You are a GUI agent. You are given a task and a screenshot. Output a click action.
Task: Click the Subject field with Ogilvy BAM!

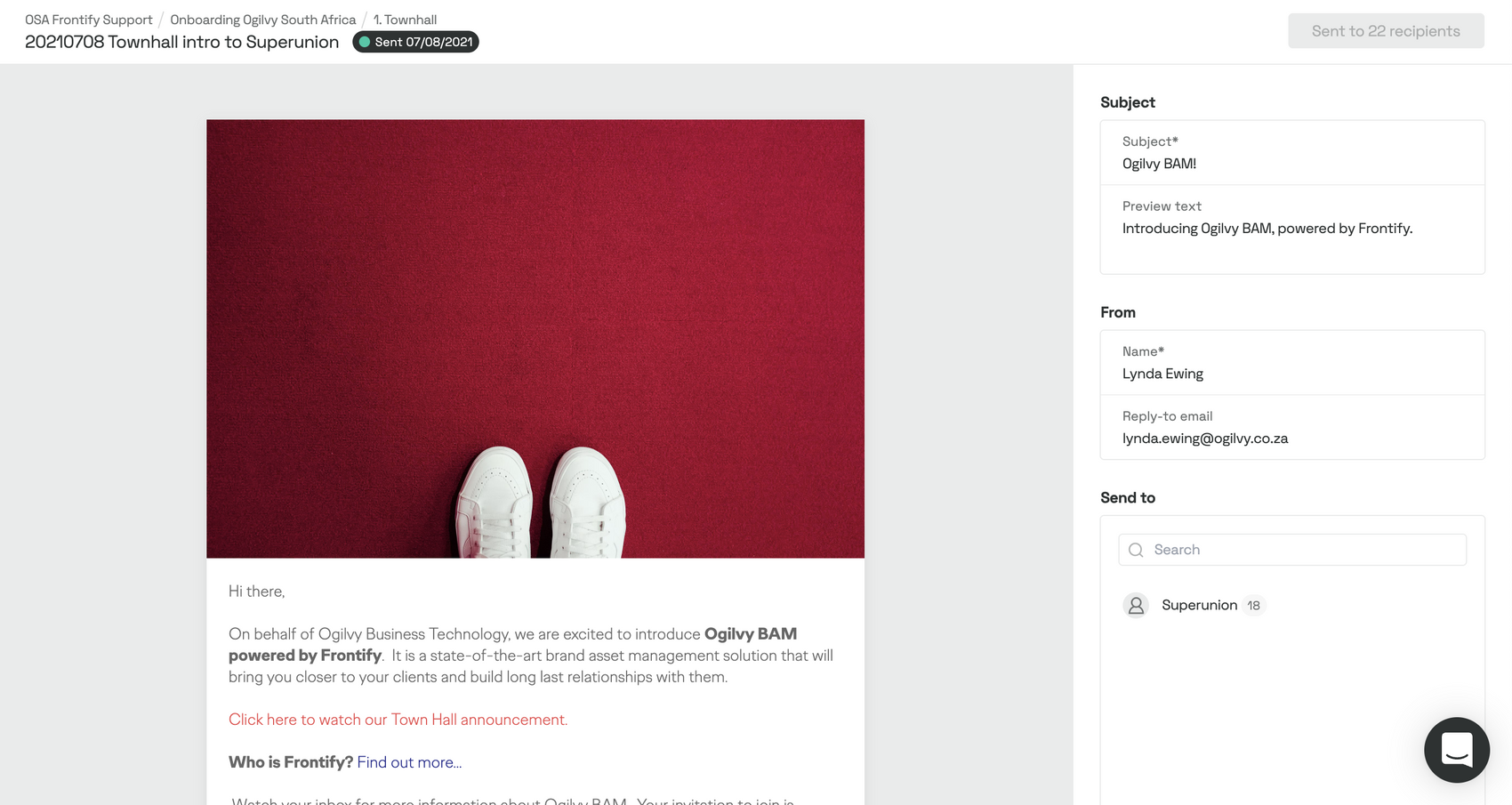click(x=1292, y=153)
